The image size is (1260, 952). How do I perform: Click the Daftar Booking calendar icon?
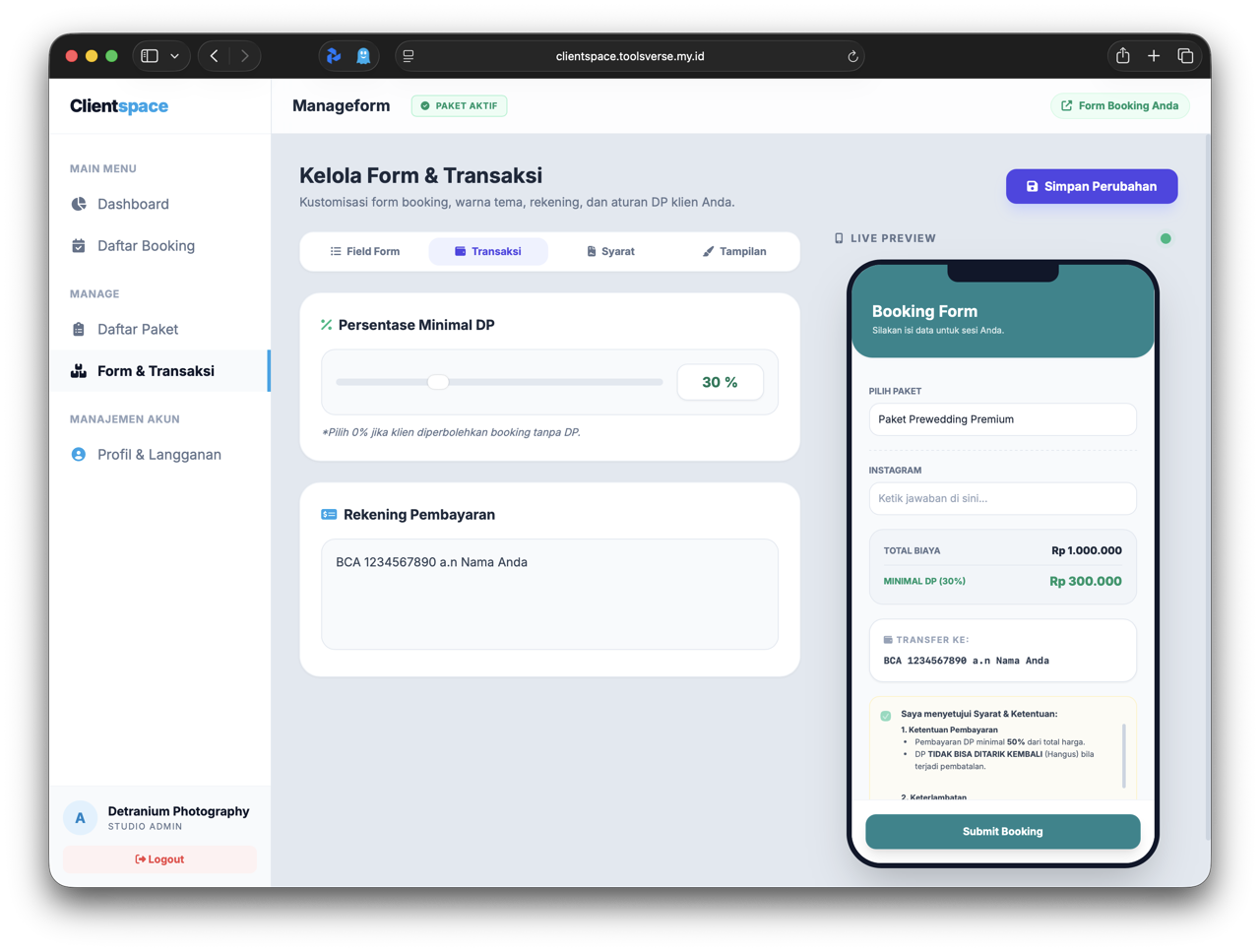(x=79, y=246)
